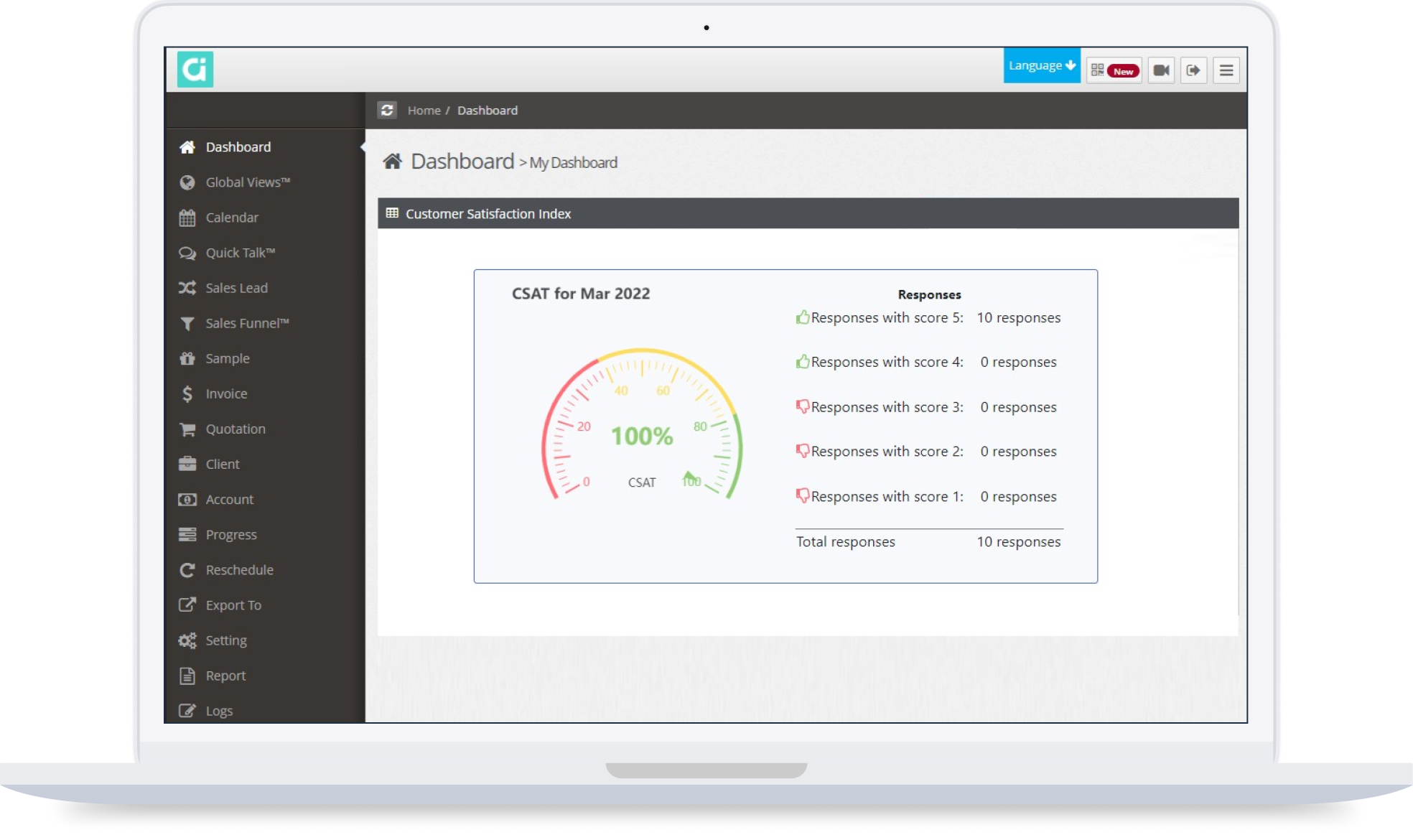Open Quick Talk chat icon

click(187, 253)
